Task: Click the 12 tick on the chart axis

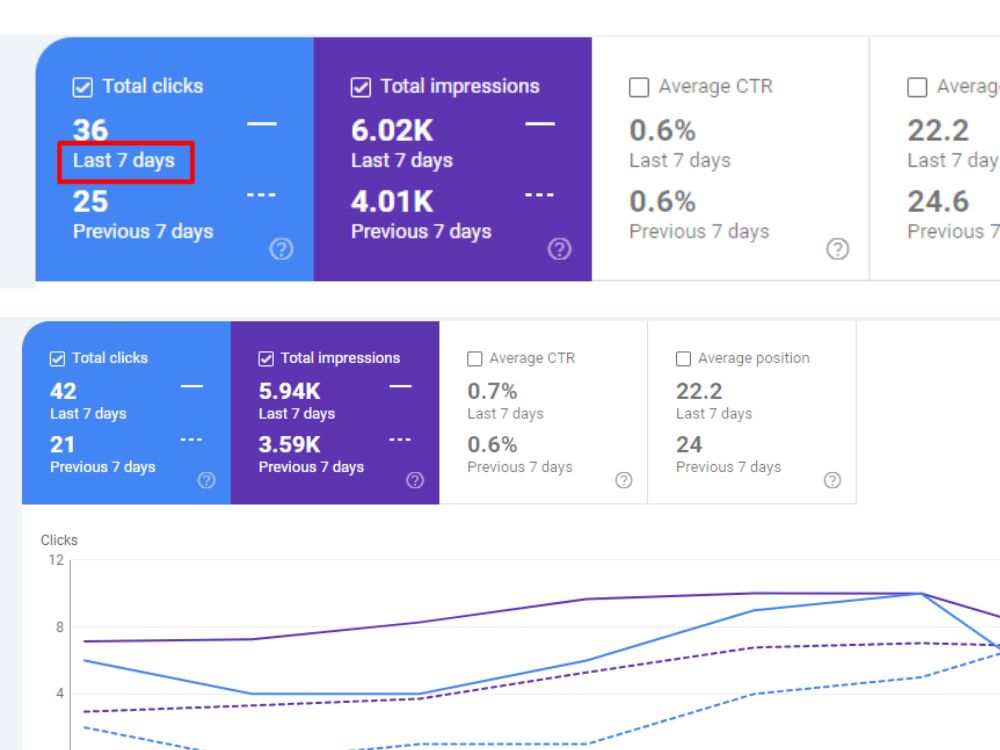Action: click(56, 560)
